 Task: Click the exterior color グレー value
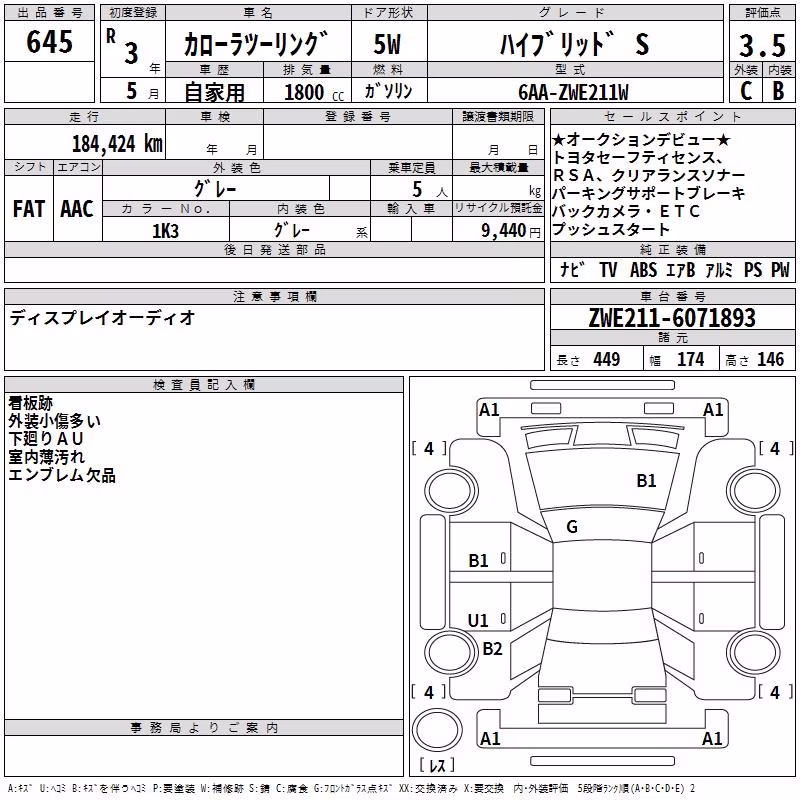coord(215,189)
